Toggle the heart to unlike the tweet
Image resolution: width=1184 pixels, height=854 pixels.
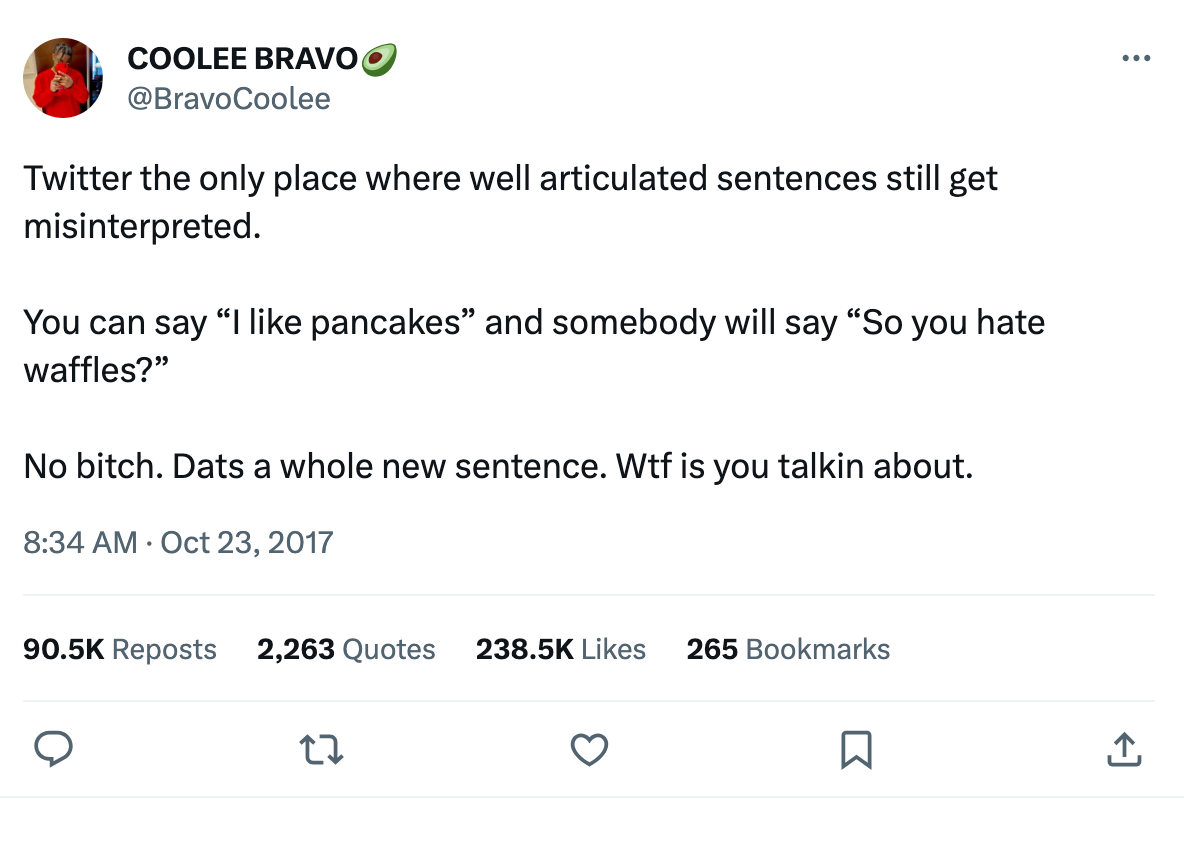(x=589, y=749)
